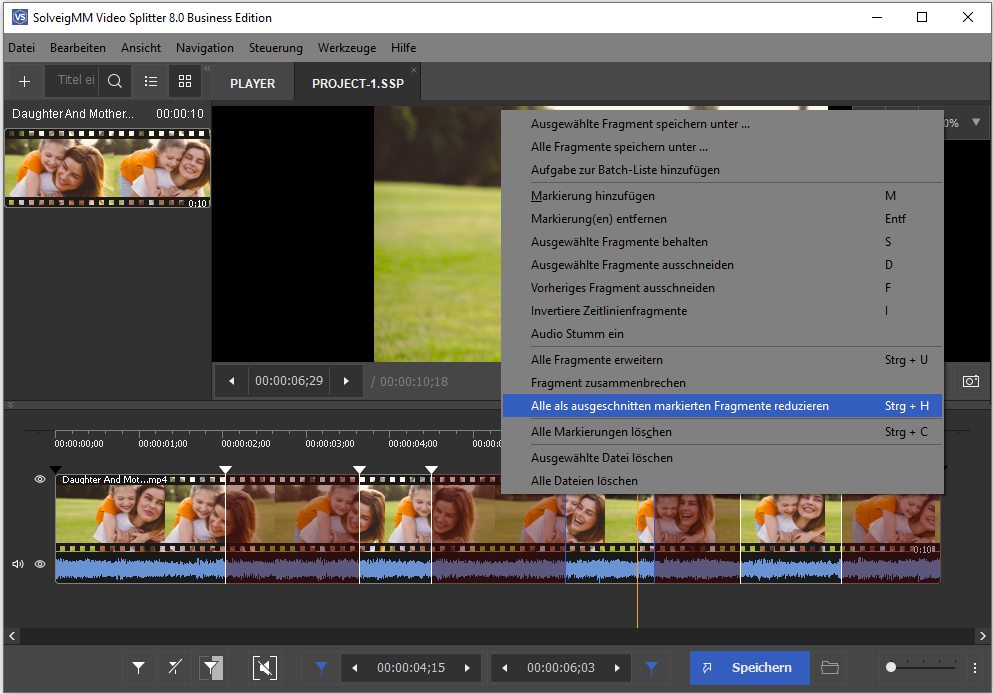
Task: Click 'Markierung(en) entfernen' menu entry
Action: (x=722, y=219)
